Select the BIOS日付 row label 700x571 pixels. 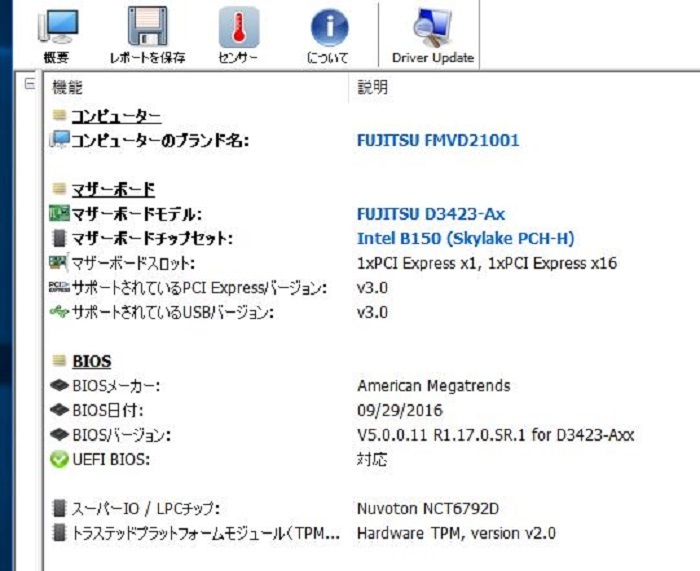pyautogui.click(x=108, y=411)
